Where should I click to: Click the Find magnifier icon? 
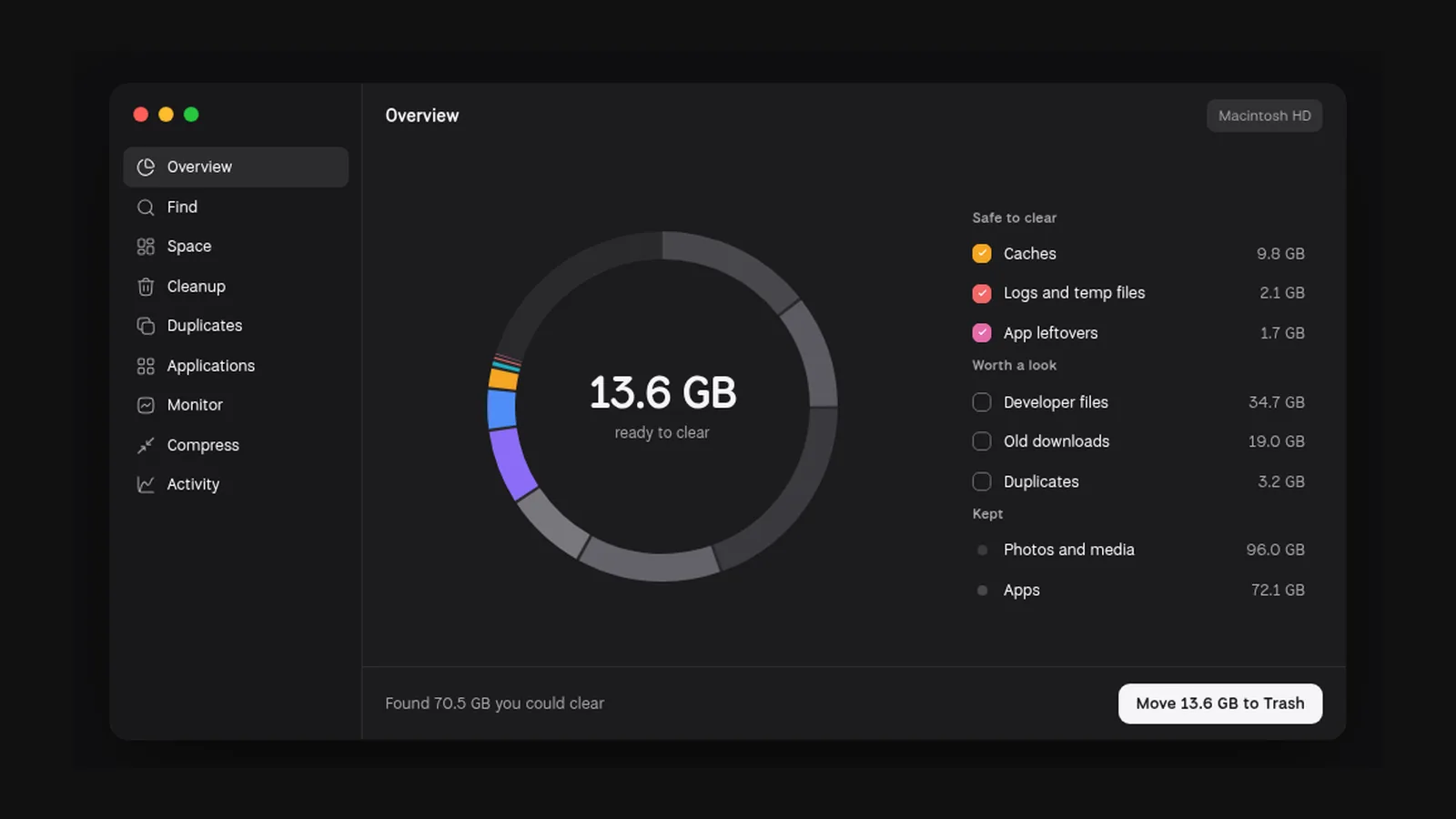point(146,207)
